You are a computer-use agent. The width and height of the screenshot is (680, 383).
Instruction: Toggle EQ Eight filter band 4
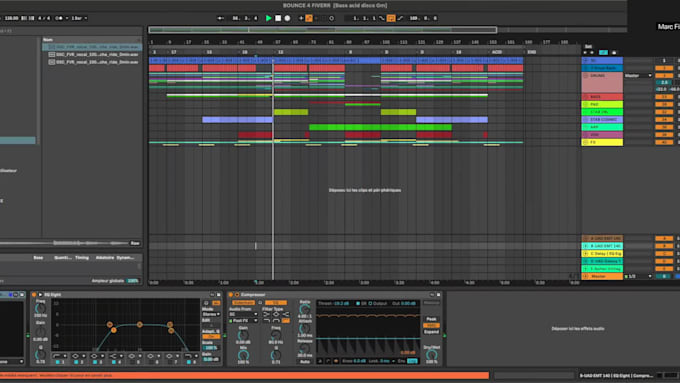click(x=114, y=362)
